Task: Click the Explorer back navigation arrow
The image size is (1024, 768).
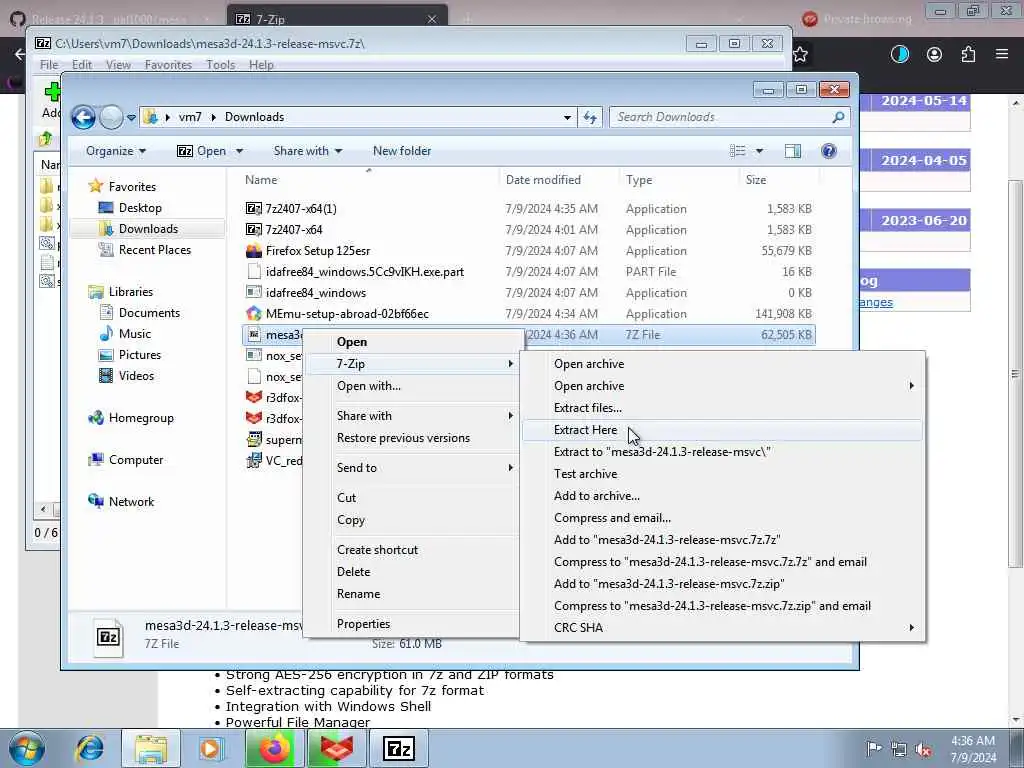Action: coord(83,118)
